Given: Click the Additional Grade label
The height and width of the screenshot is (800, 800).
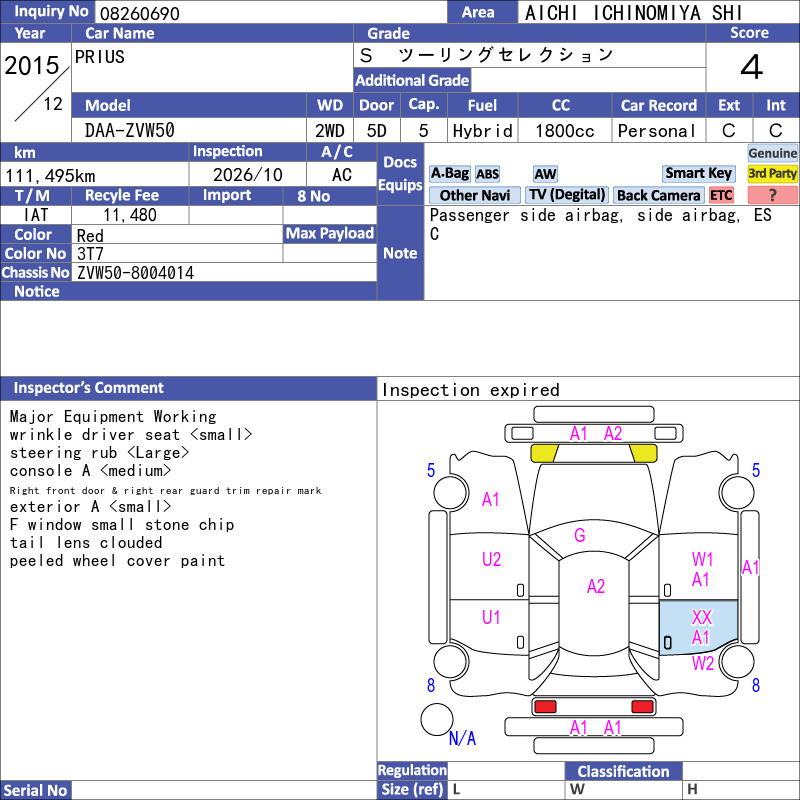Looking at the screenshot, I should coord(412,80).
